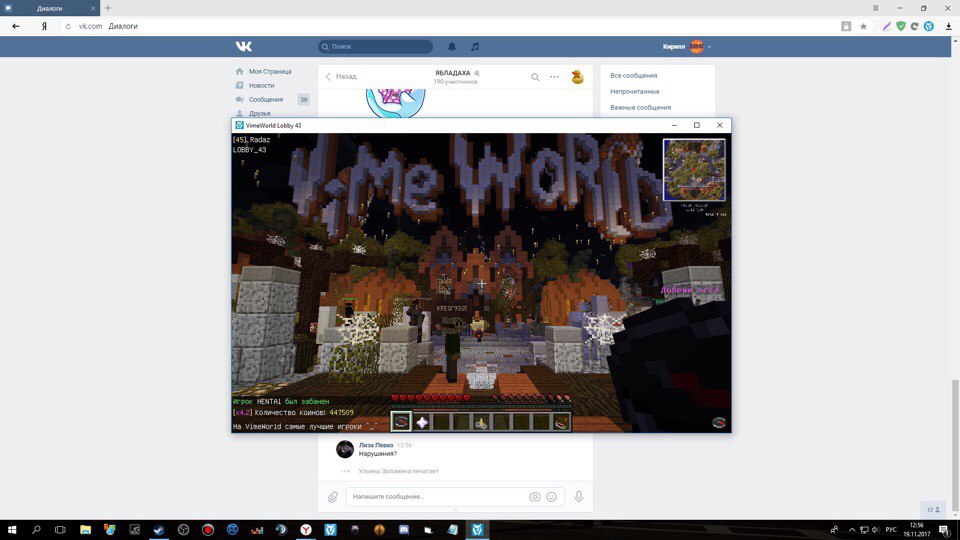This screenshot has width=960, height=540.
Task: Record a voice message with the microphone
Action: (579, 497)
